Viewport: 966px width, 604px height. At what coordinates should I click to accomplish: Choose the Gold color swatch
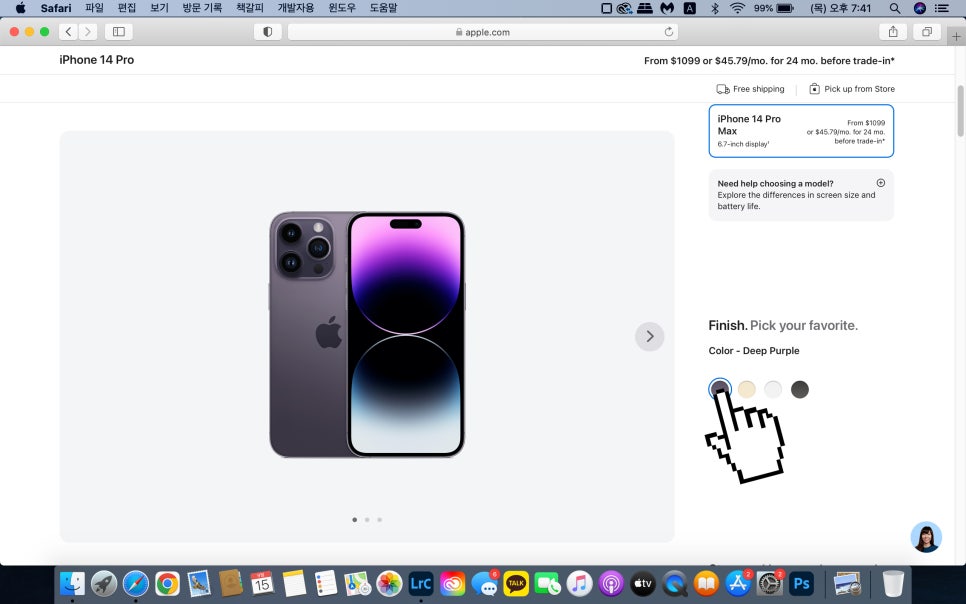[x=747, y=389]
